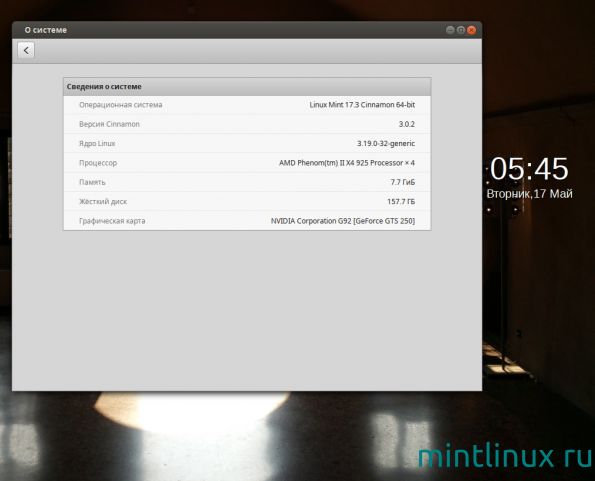Screen dimensions: 595x481
Task: Click the Жёсткий диск label
Action: coord(103,201)
